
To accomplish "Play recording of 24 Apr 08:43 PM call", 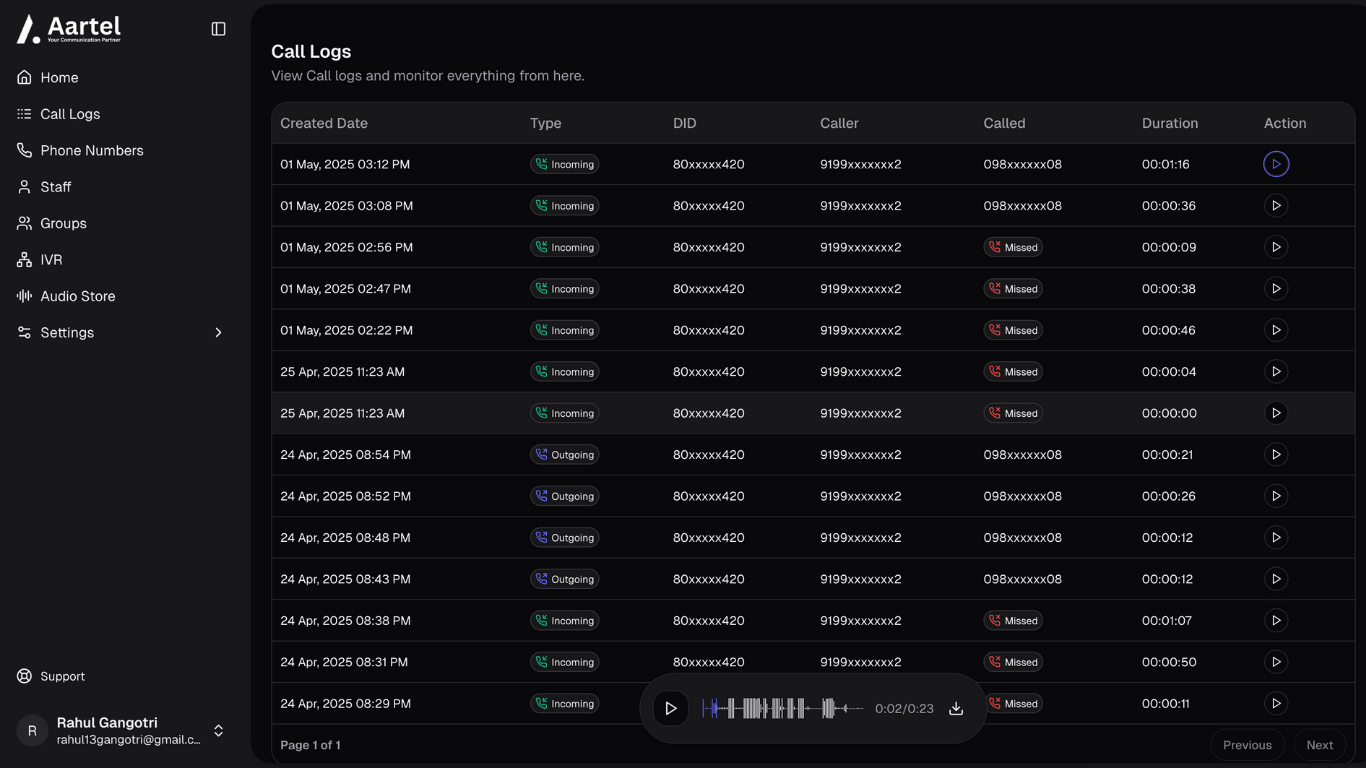I will click(1276, 579).
